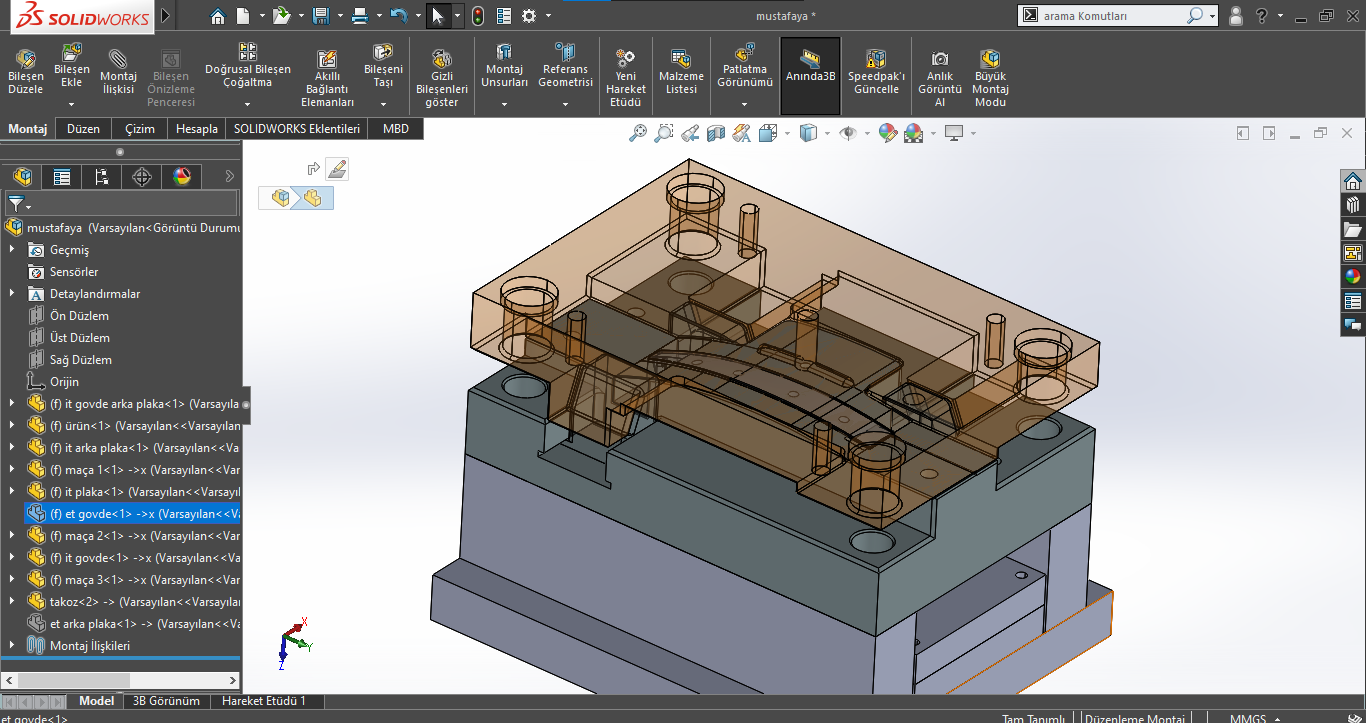This screenshot has width=1366, height=723.
Task: Toggle Büyük Montaj Modu
Action: coord(990,78)
